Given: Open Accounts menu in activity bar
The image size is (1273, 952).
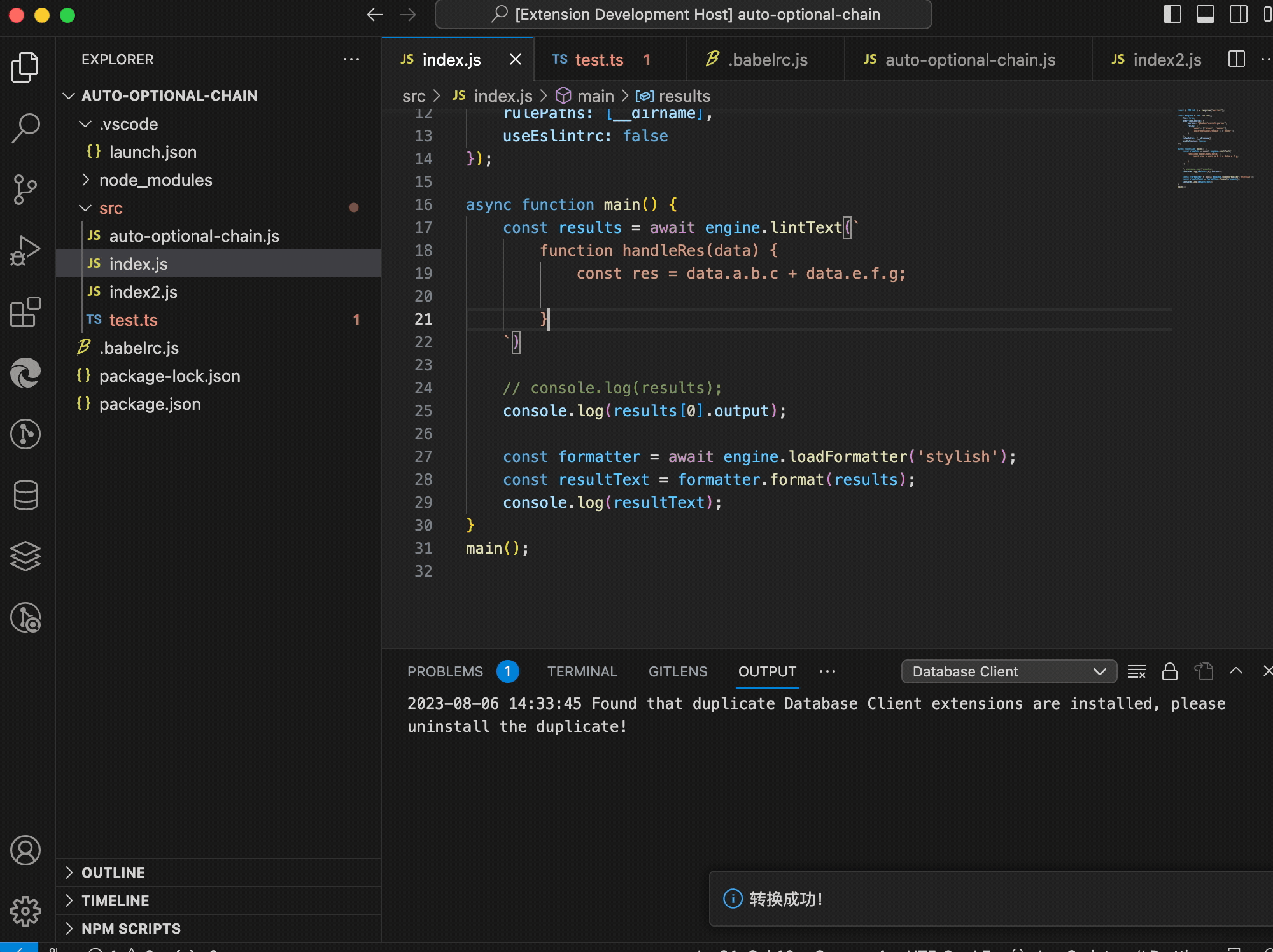Looking at the screenshot, I should [x=25, y=850].
